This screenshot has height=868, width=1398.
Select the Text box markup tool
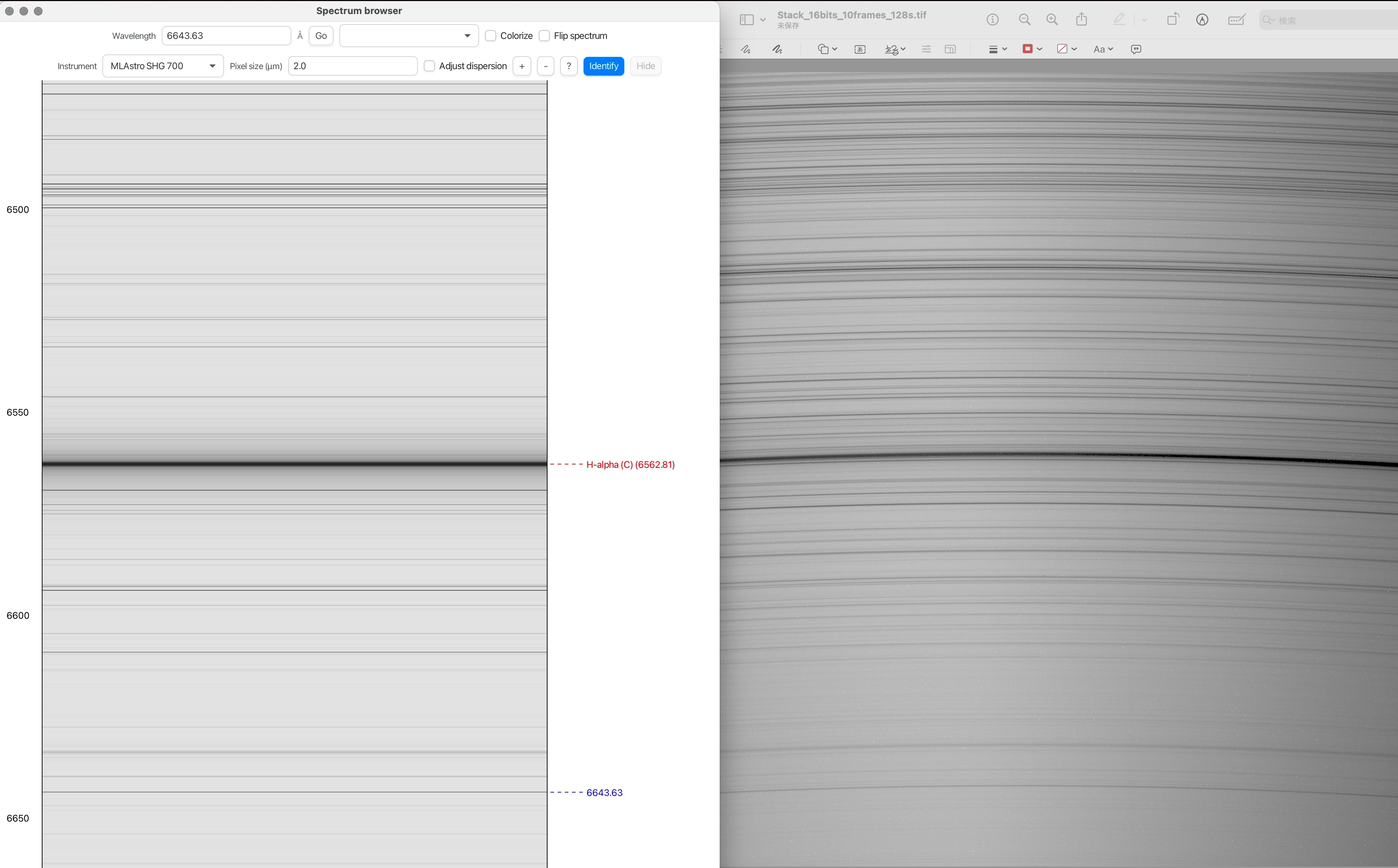pos(859,49)
